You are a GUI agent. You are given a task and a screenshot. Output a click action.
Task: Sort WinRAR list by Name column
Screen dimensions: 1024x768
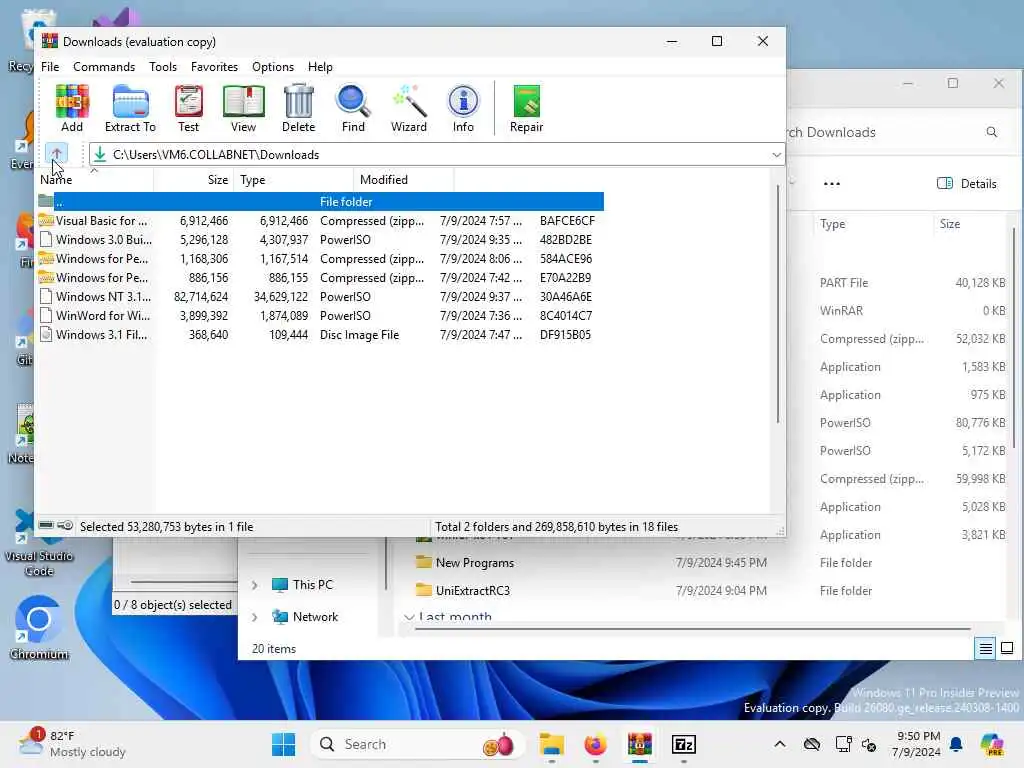[95, 180]
